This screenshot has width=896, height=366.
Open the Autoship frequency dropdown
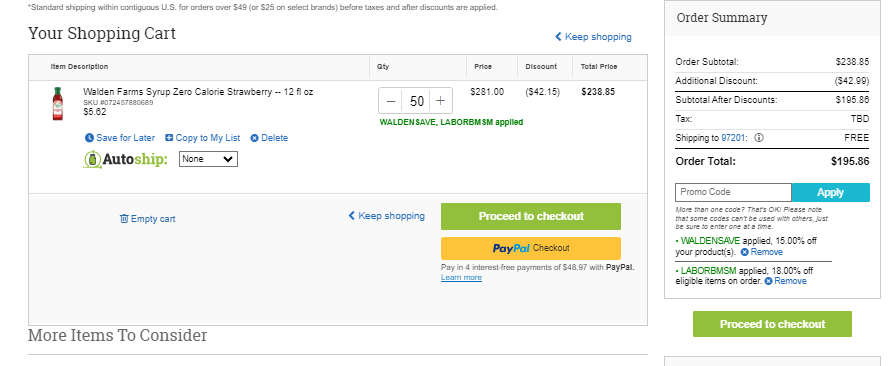208,159
